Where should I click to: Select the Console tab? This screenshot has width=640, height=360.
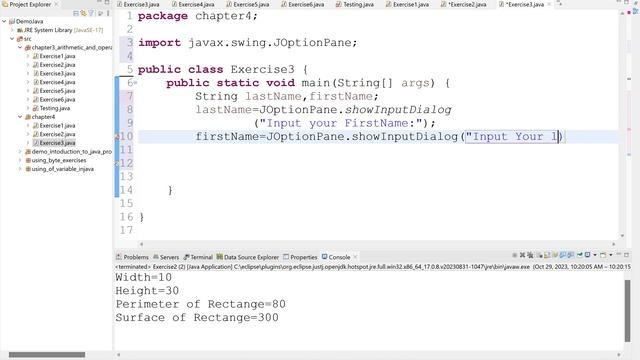point(336,257)
